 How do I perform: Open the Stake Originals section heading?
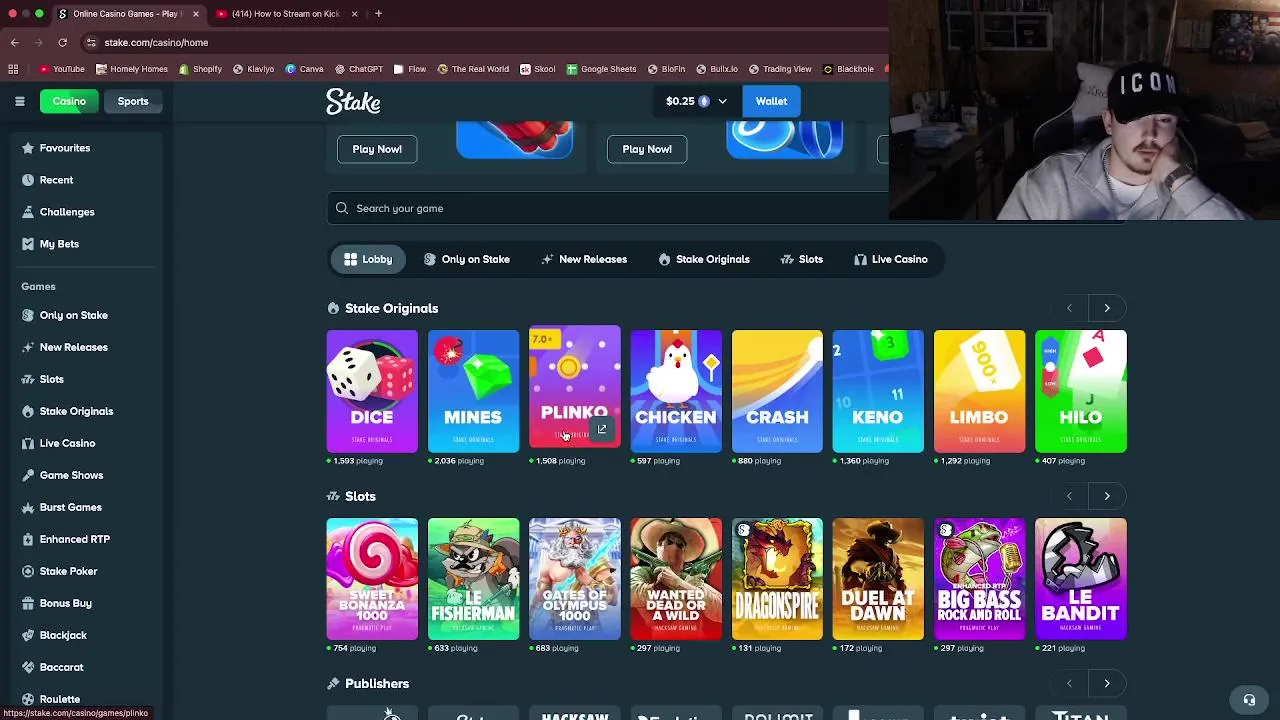tap(391, 308)
